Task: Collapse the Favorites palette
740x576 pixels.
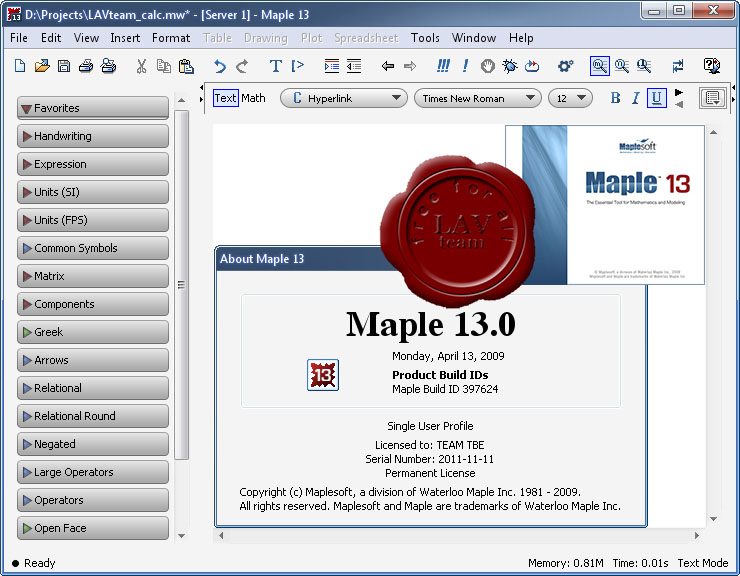Action: pyautogui.click(x=92, y=108)
